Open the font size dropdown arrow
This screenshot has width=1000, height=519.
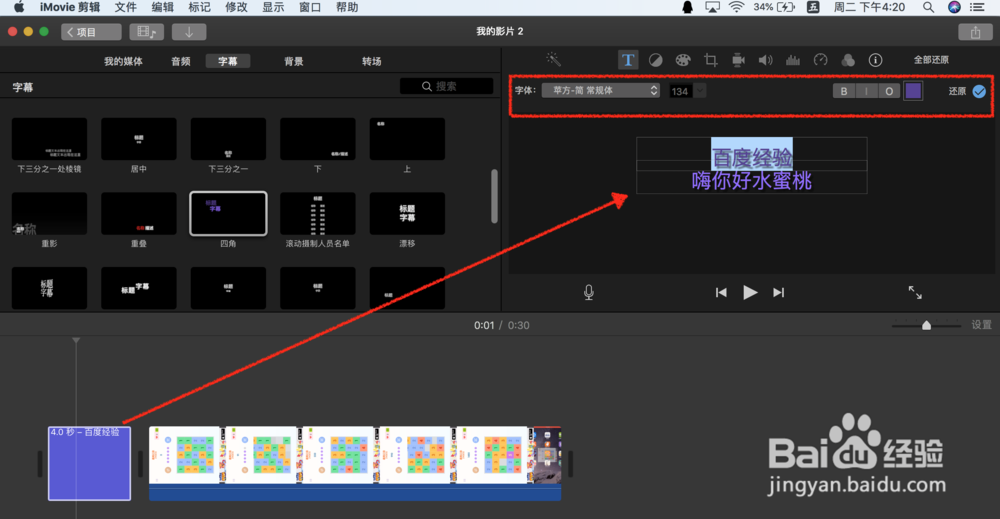click(x=700, y=91)
